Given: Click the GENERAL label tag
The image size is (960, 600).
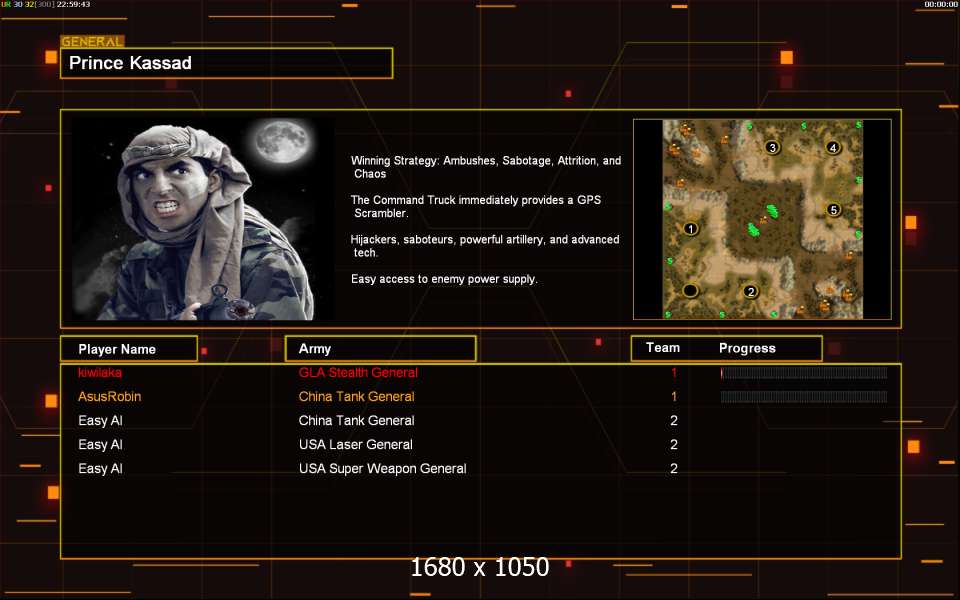Looking at the screenshot, I should click(x=92, y=42).
